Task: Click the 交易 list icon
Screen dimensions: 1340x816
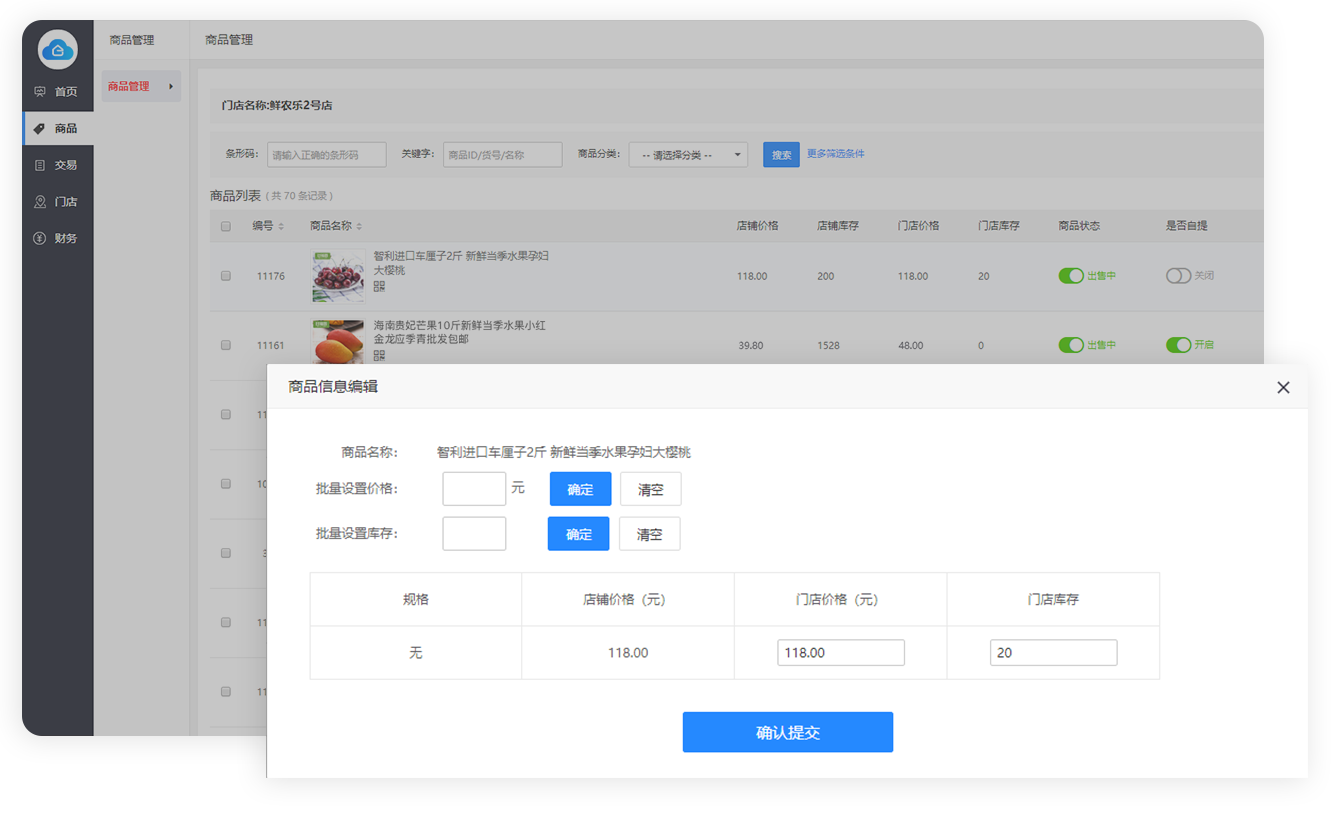Action: pyautogui.click(x=40, y=165)
